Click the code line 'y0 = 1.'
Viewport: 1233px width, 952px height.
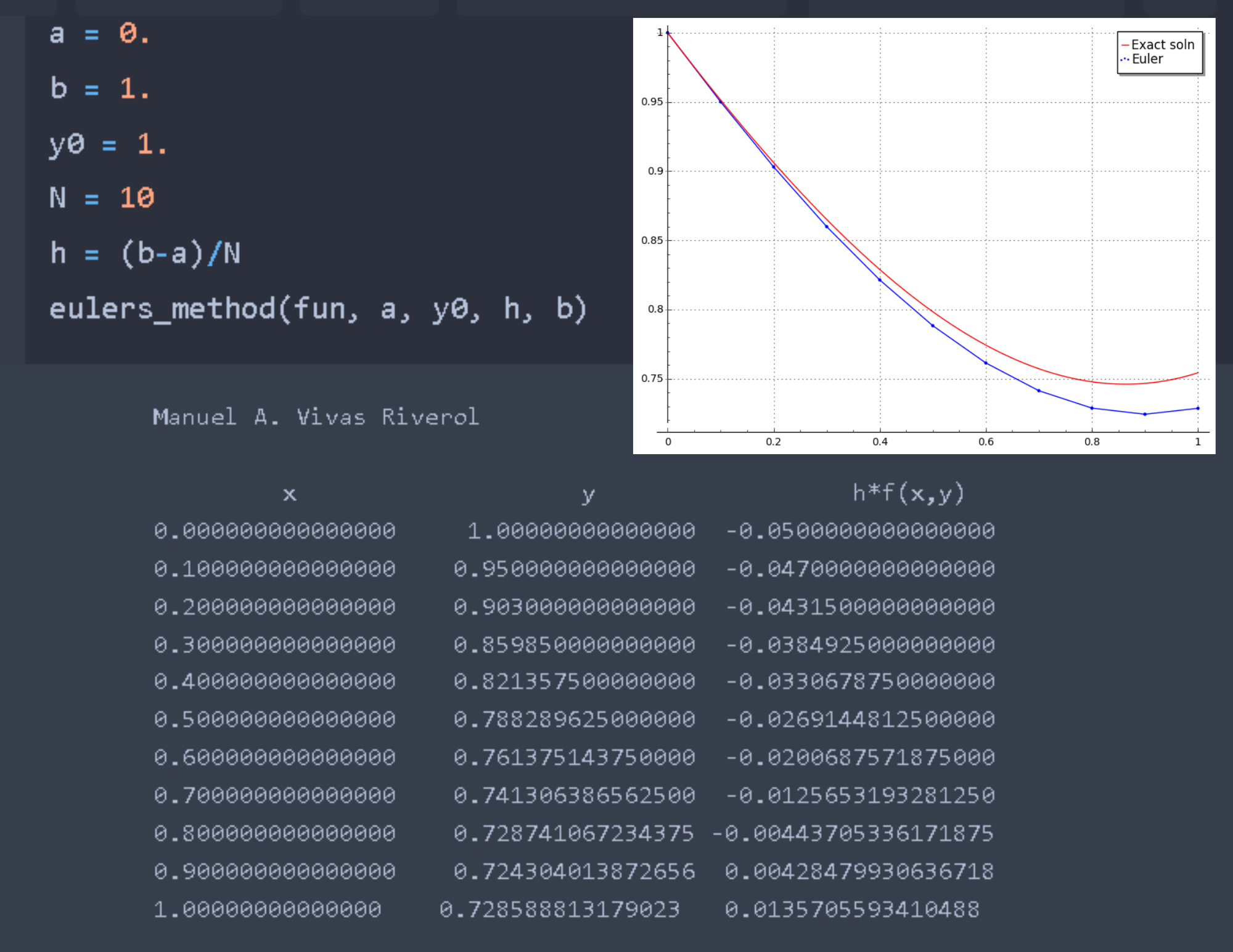coord(108,144)
